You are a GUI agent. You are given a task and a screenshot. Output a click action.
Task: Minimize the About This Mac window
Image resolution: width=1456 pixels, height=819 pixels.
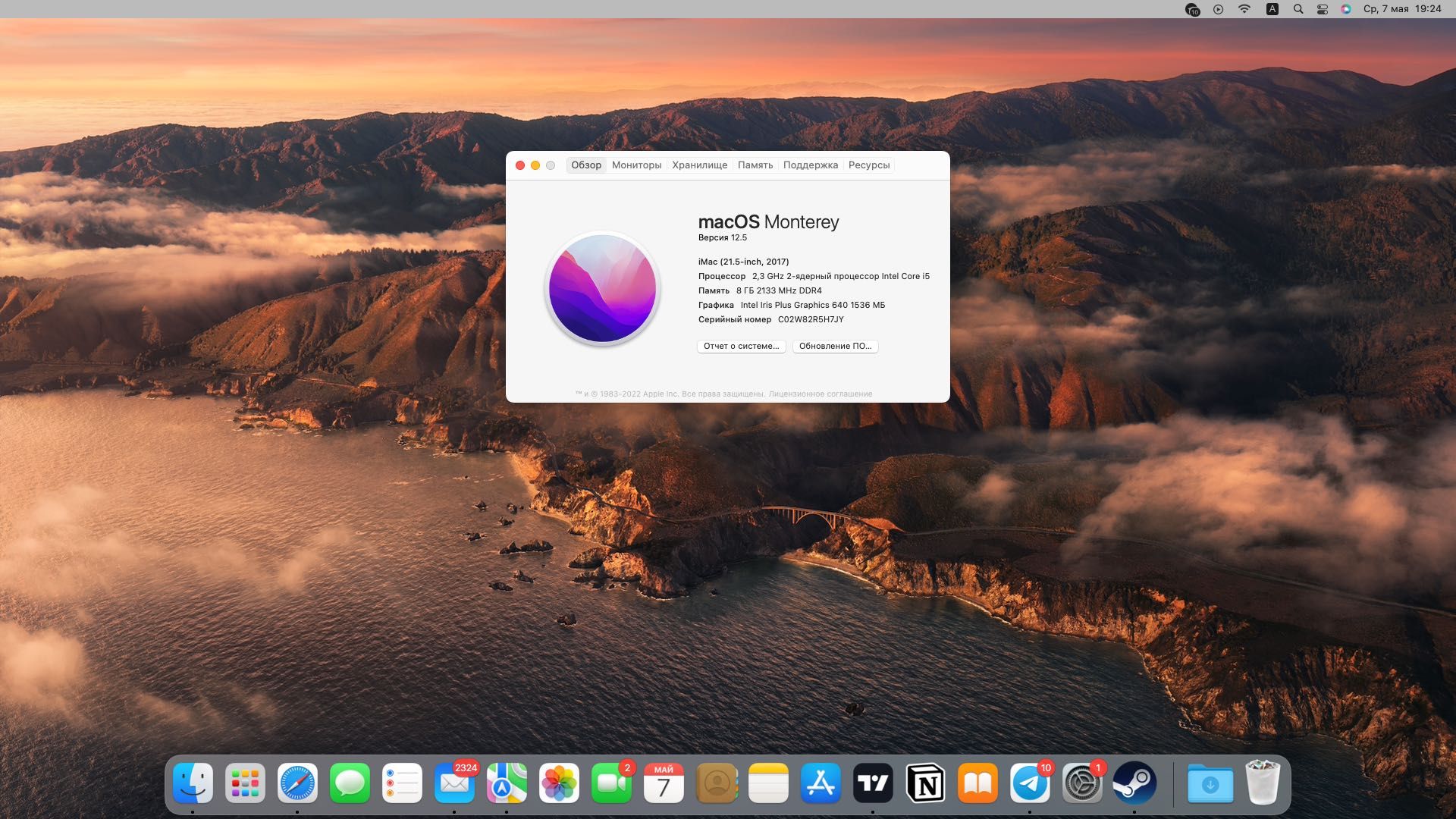click(x=535, y=165)
